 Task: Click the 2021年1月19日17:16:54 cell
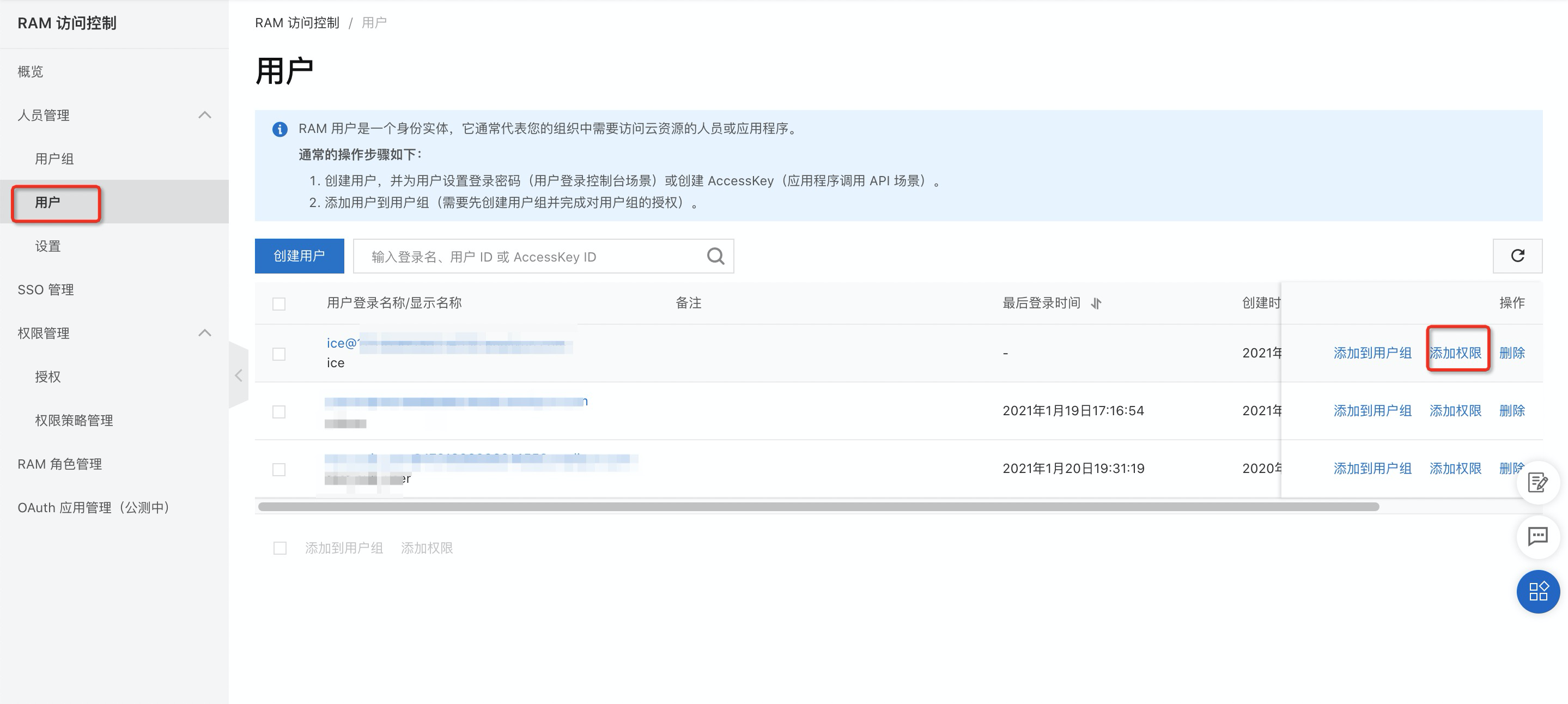coord(1073,411)
